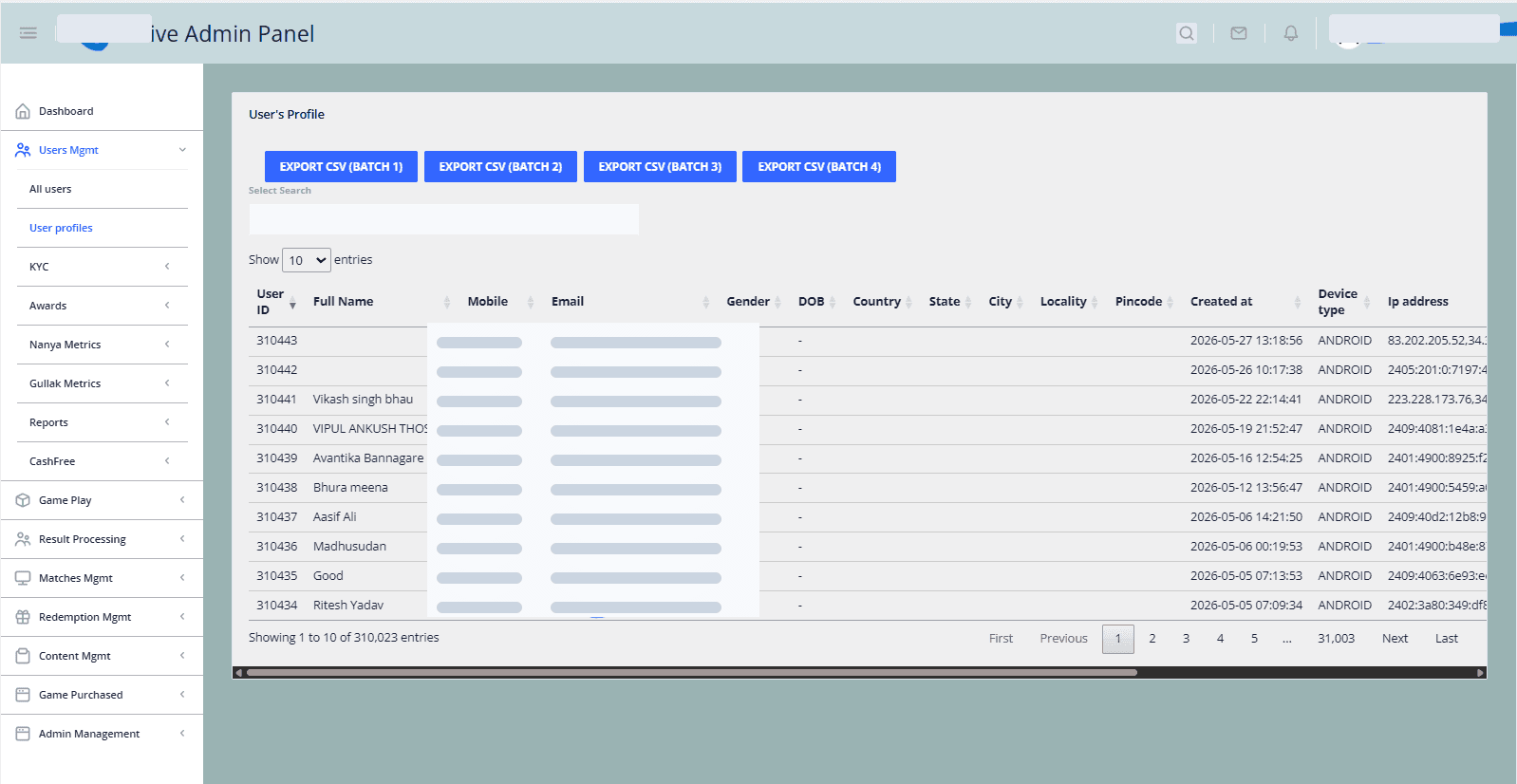Sort by City column arrows

point(1020,302)
